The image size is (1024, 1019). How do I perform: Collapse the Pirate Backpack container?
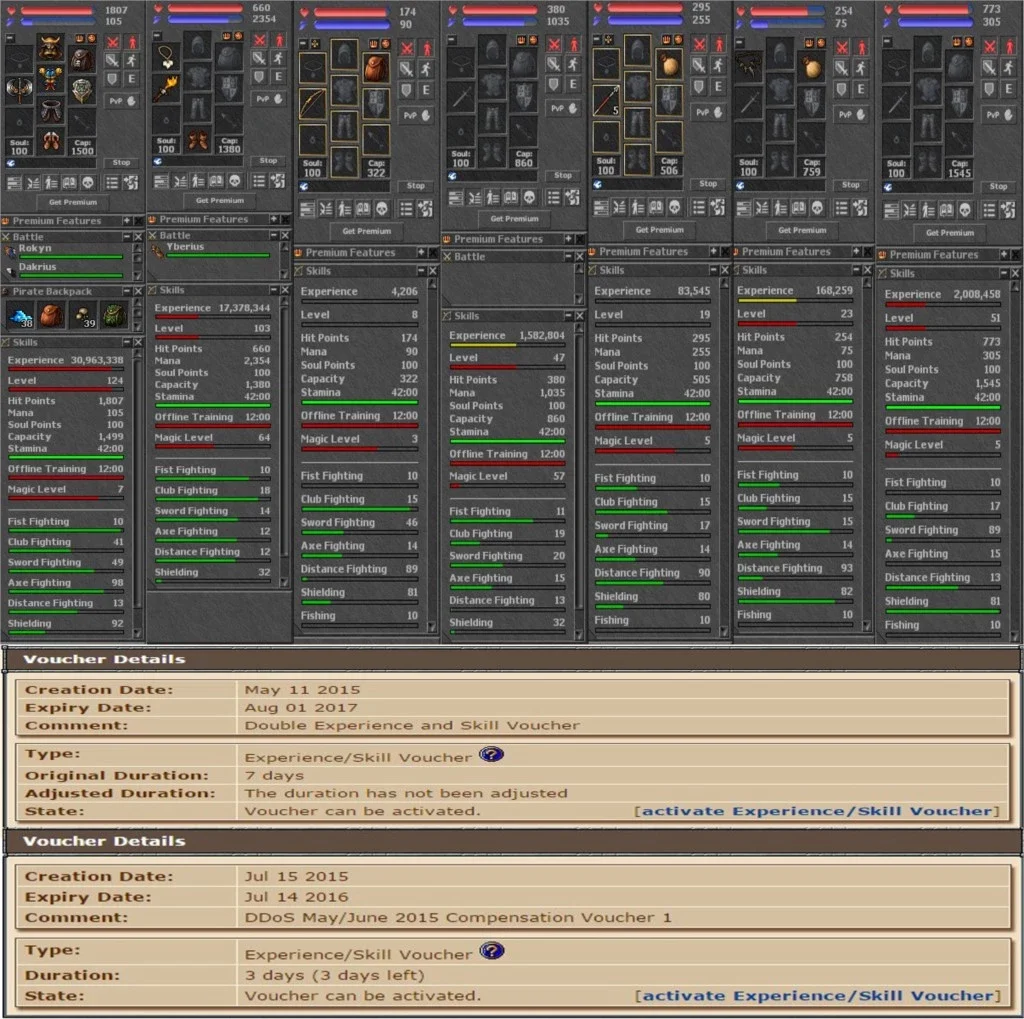[127, 291]
